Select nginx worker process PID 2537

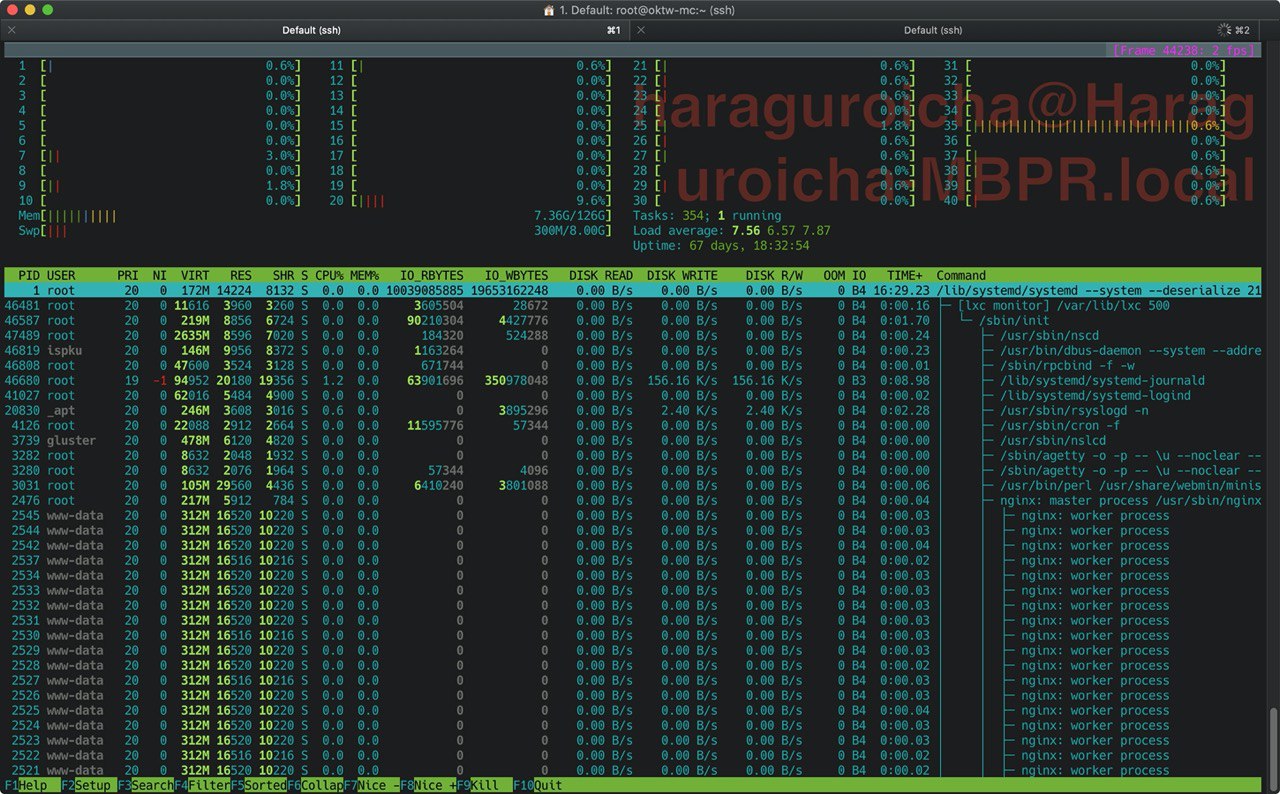(632, 561)
